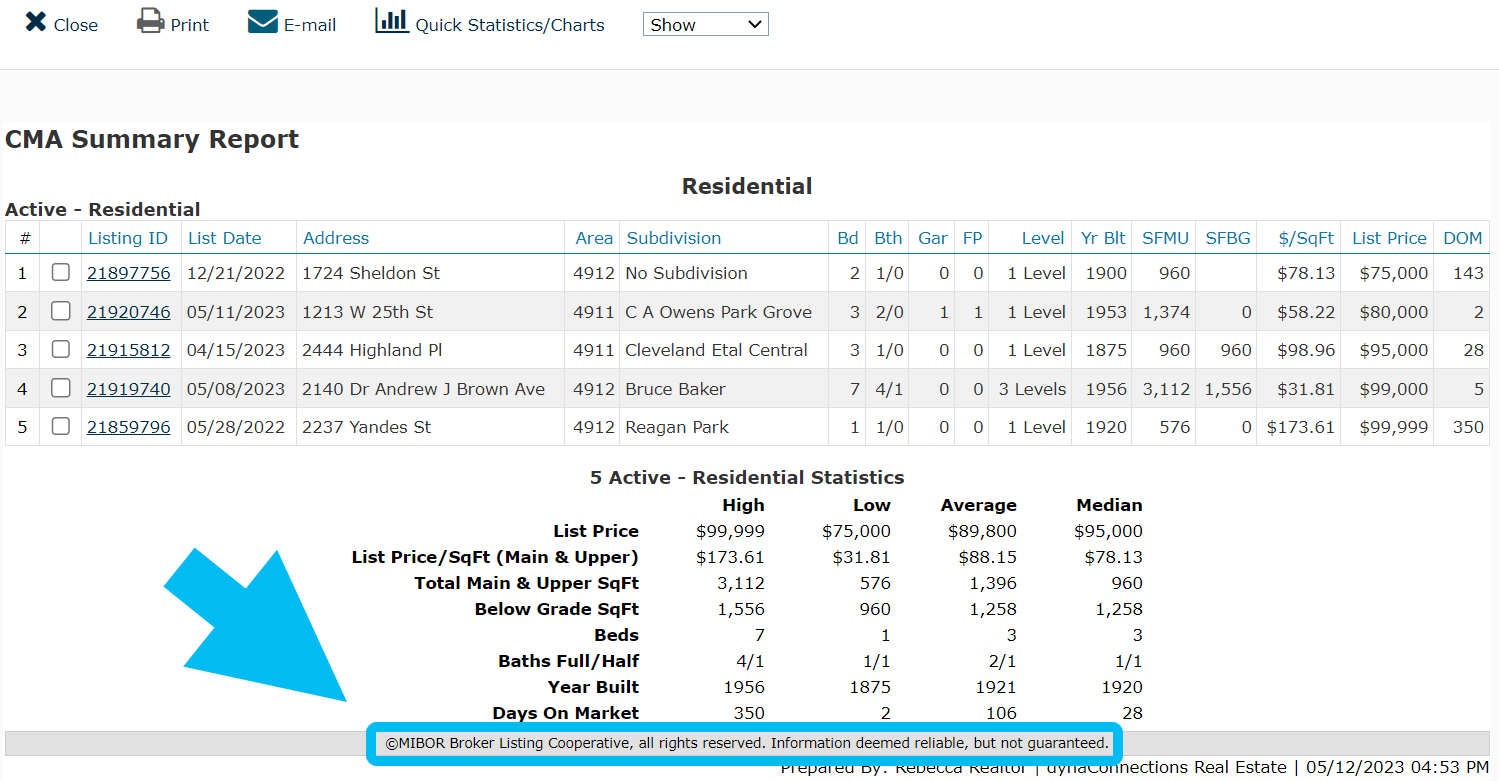Check the box for 1213 W 25th St

[61, 311]
